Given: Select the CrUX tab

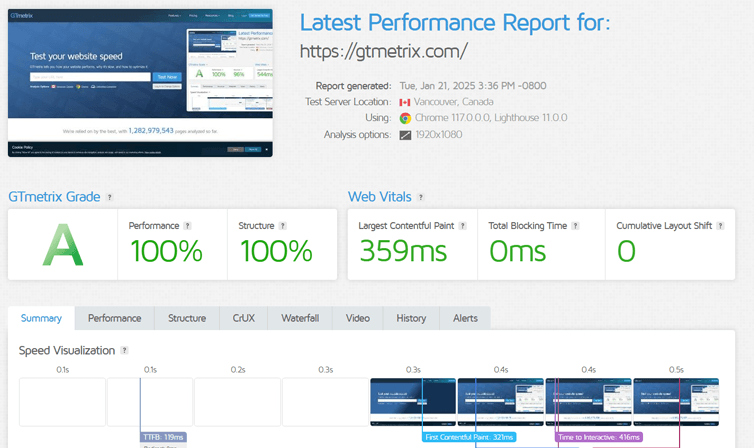Looking at the screenshot, I should tap(243, 318).
